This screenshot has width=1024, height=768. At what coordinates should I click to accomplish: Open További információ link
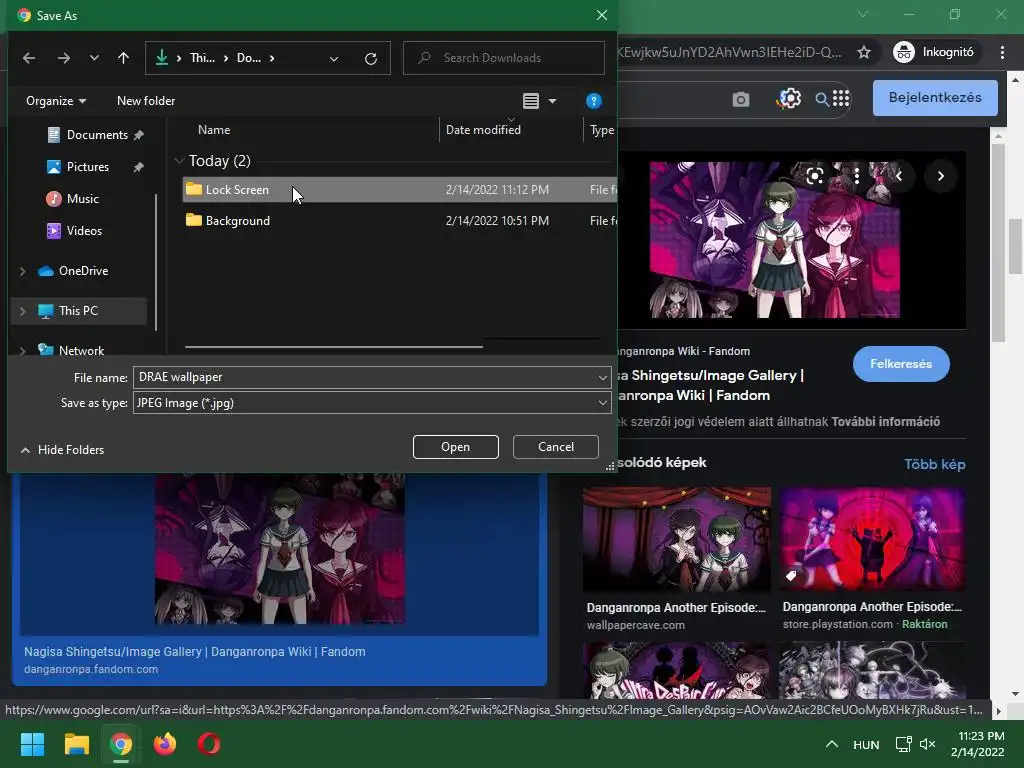(885, 422)
